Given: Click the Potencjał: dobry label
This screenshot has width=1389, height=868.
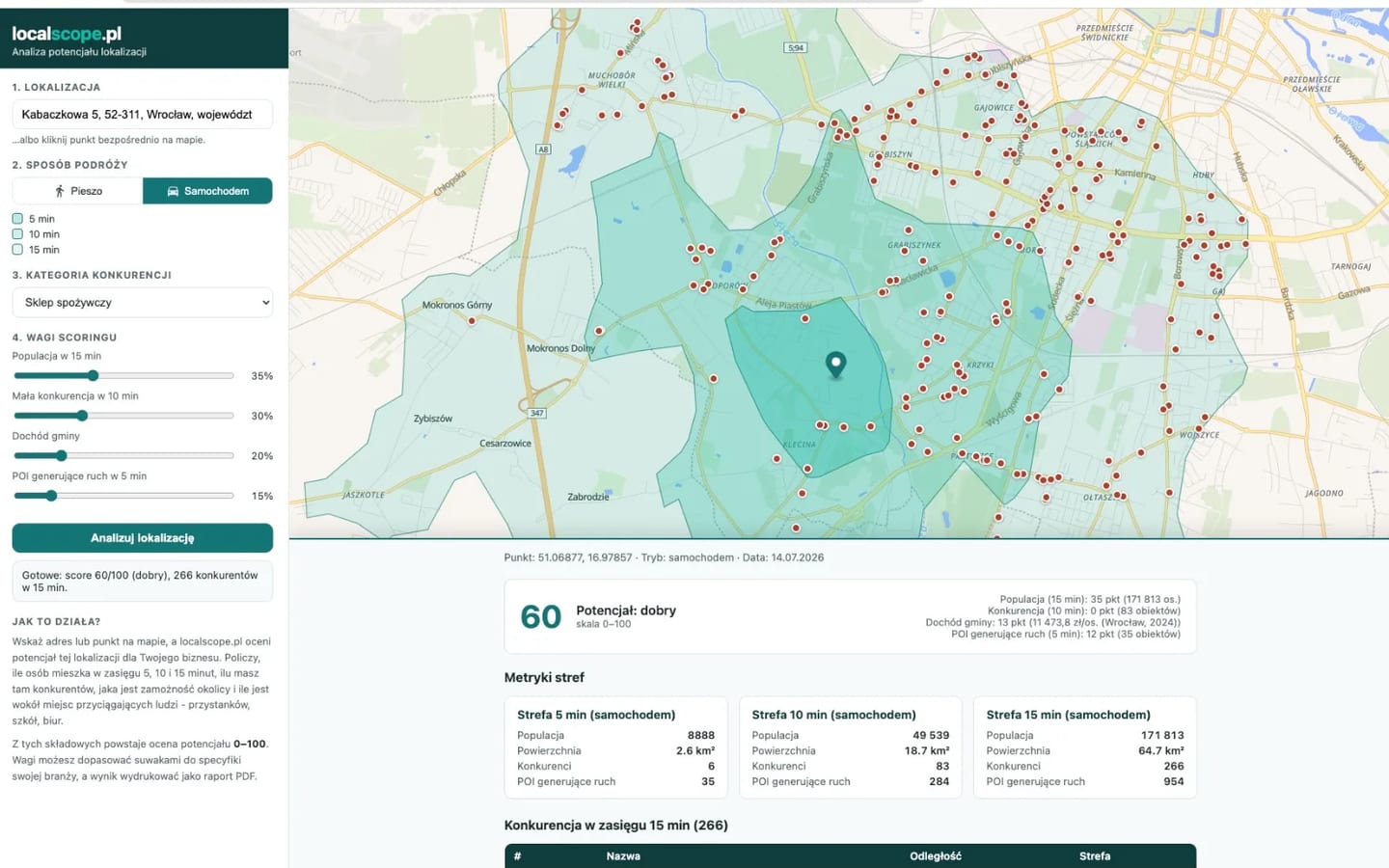Looking at the screenshot, I should pyautogui.click(x=626, y=610).
